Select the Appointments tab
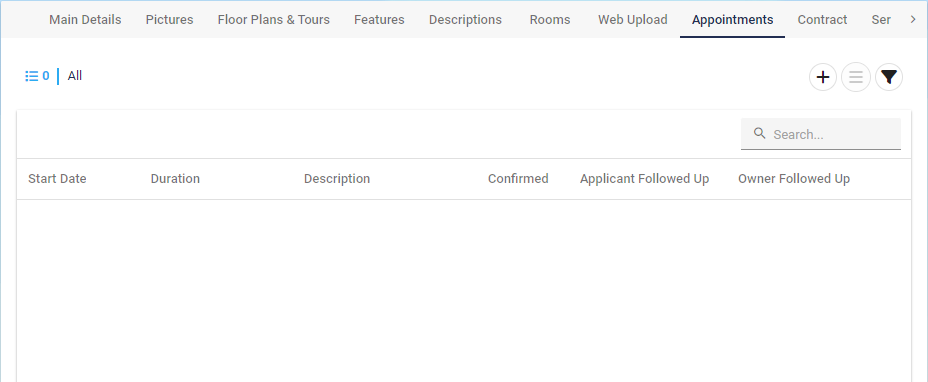Screen dimensions: 928x382 click(x=733, y=20)
